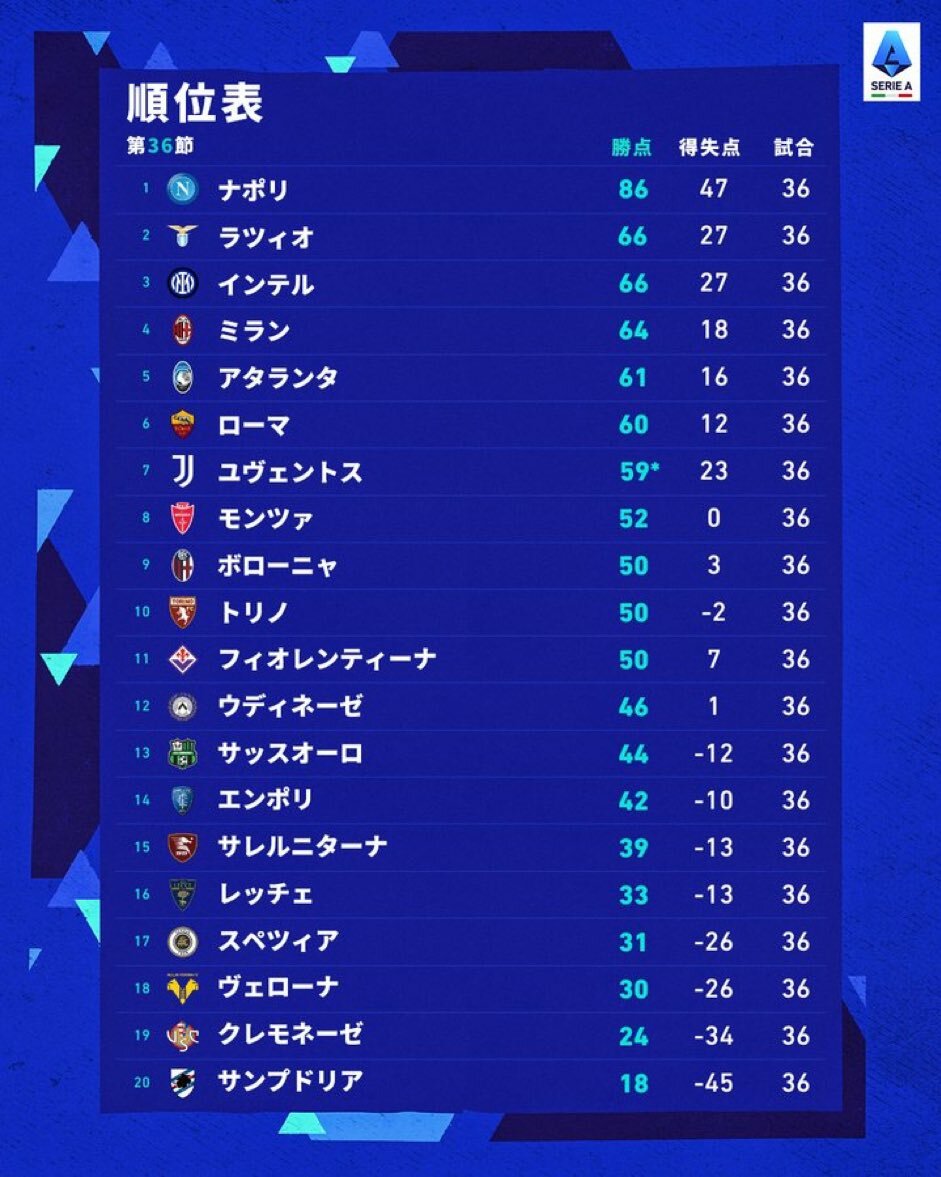Click the 試合 column header
Viewport: 941px width, 1177px height.
point(794,147)
